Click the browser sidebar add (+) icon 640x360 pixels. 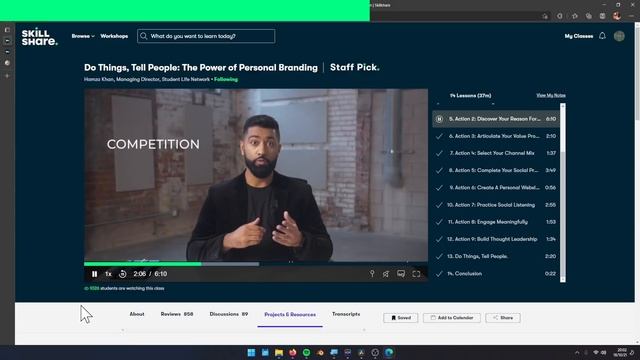(x=7, y=76)
